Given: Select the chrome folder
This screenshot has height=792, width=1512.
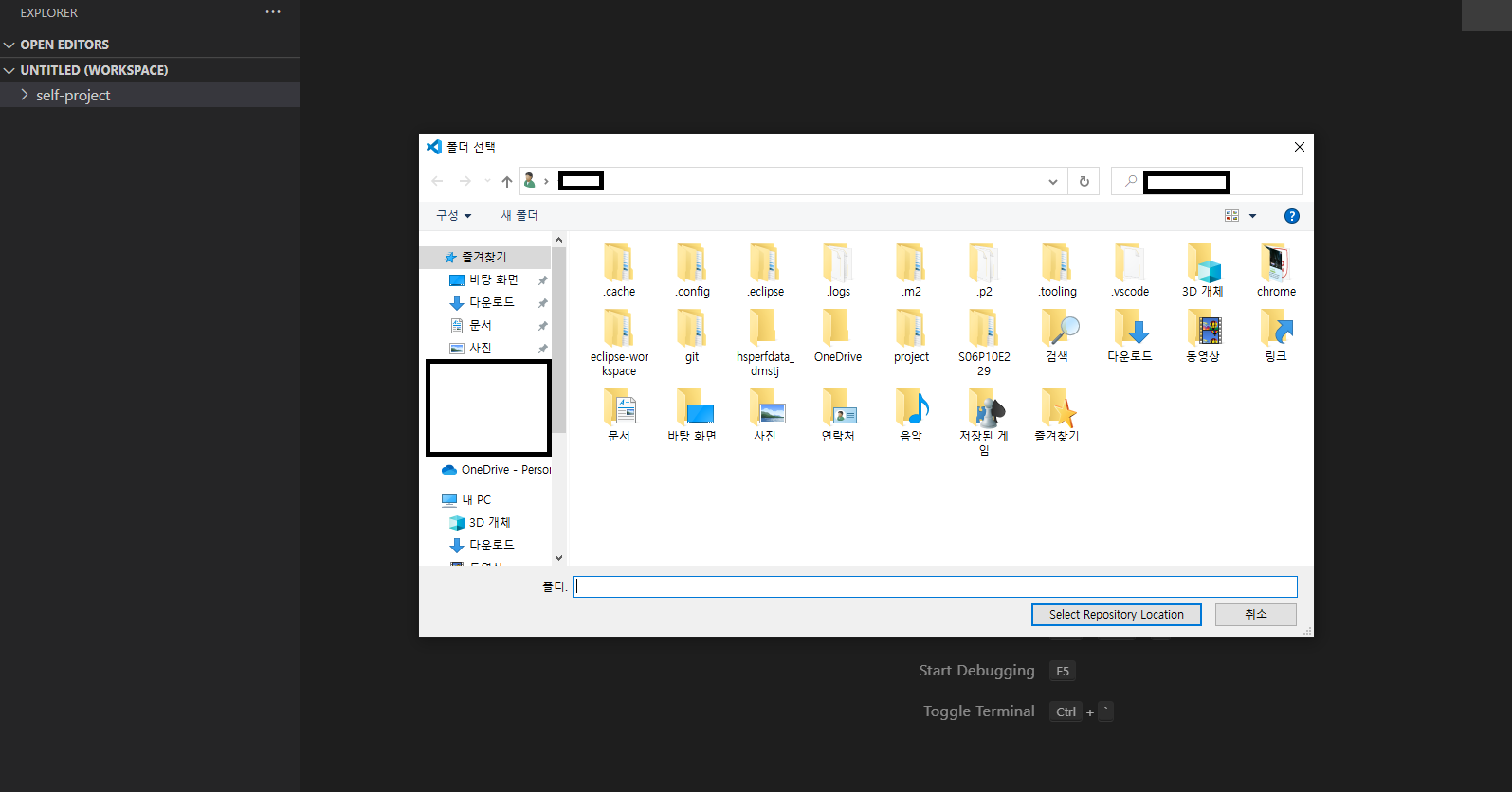Looking at the screenshot, I should click(x=1276, y=271).
